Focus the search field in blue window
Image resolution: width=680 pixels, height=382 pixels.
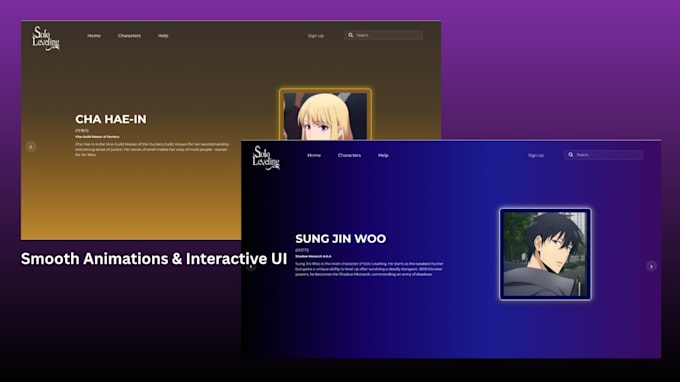click(x=604, y=155)
